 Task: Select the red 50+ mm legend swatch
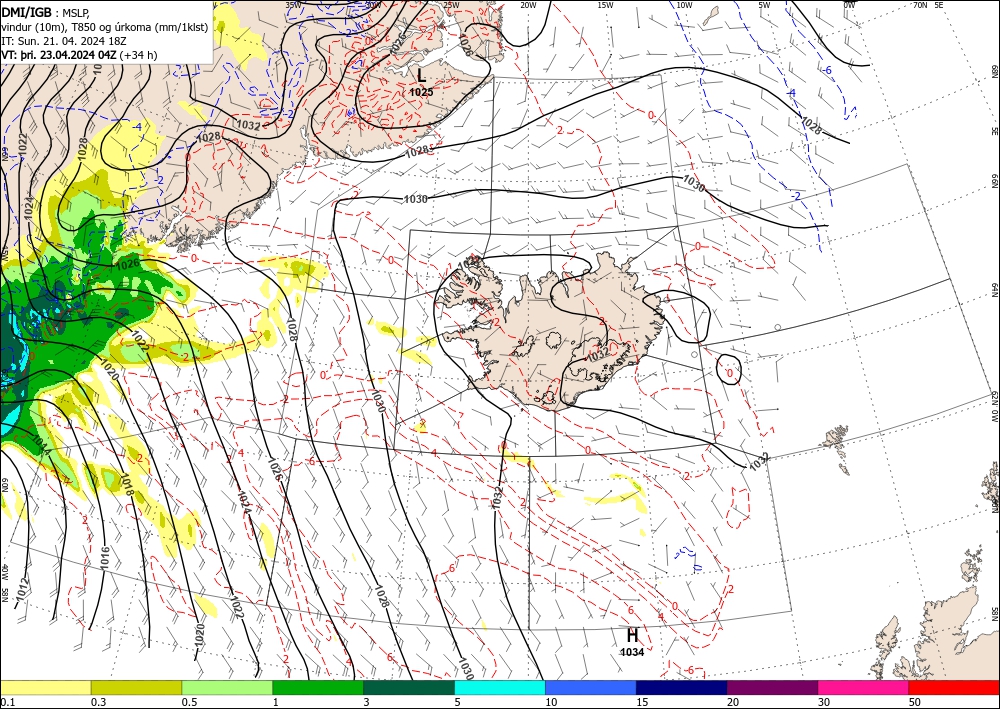point(954,687)
